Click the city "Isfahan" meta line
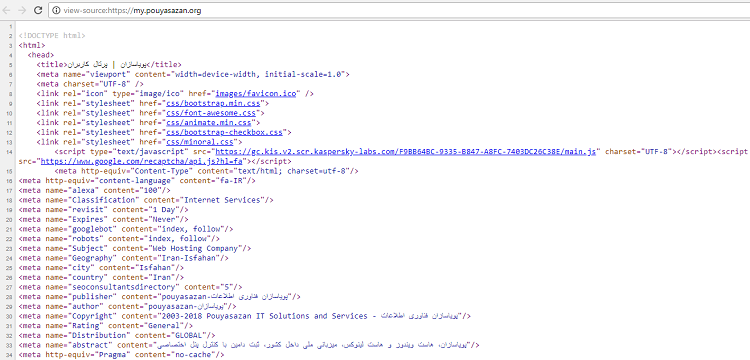The width and height of the screenshot is (750, 360). (101, 268)
